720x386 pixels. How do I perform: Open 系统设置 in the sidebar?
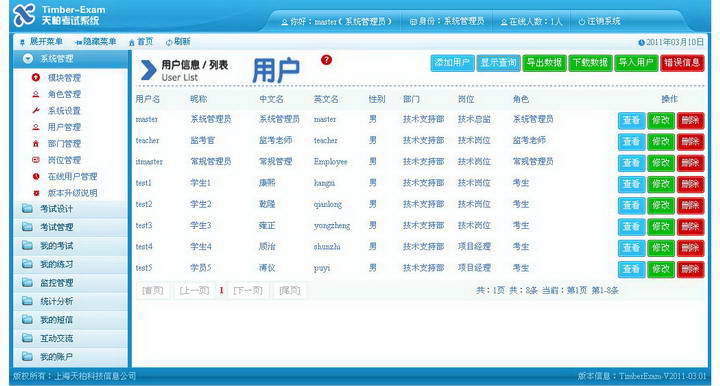click(64, 111)
